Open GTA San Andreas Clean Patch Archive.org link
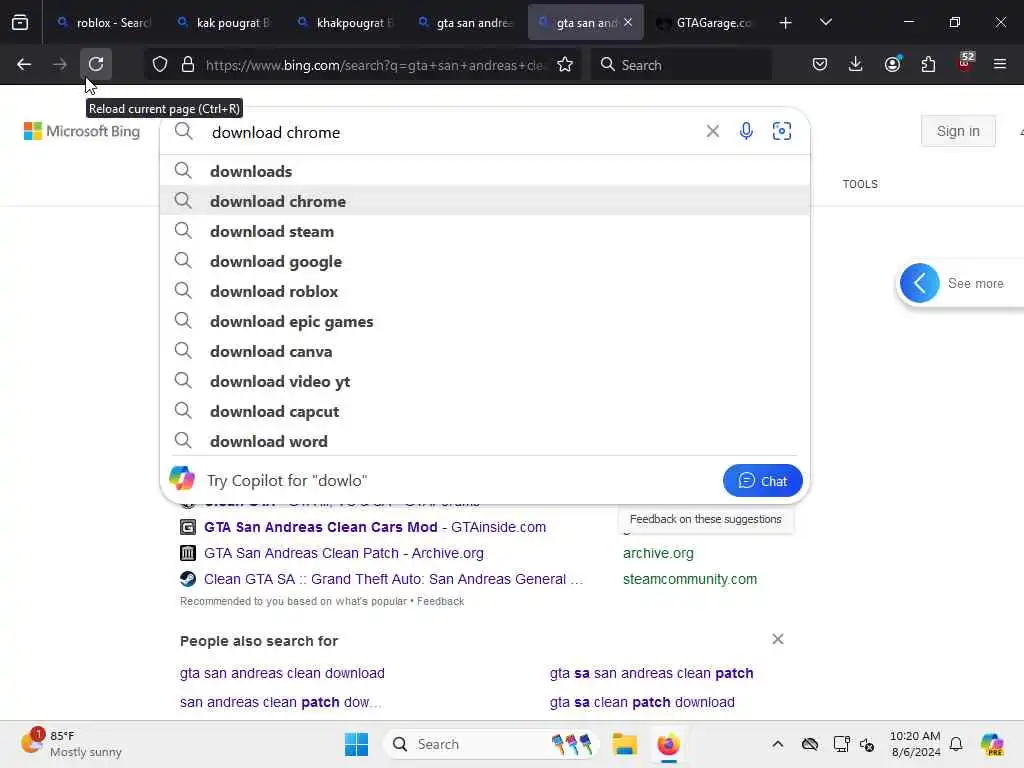The height and width of the screenshot is (768, 1024). (x=344, y=553)
